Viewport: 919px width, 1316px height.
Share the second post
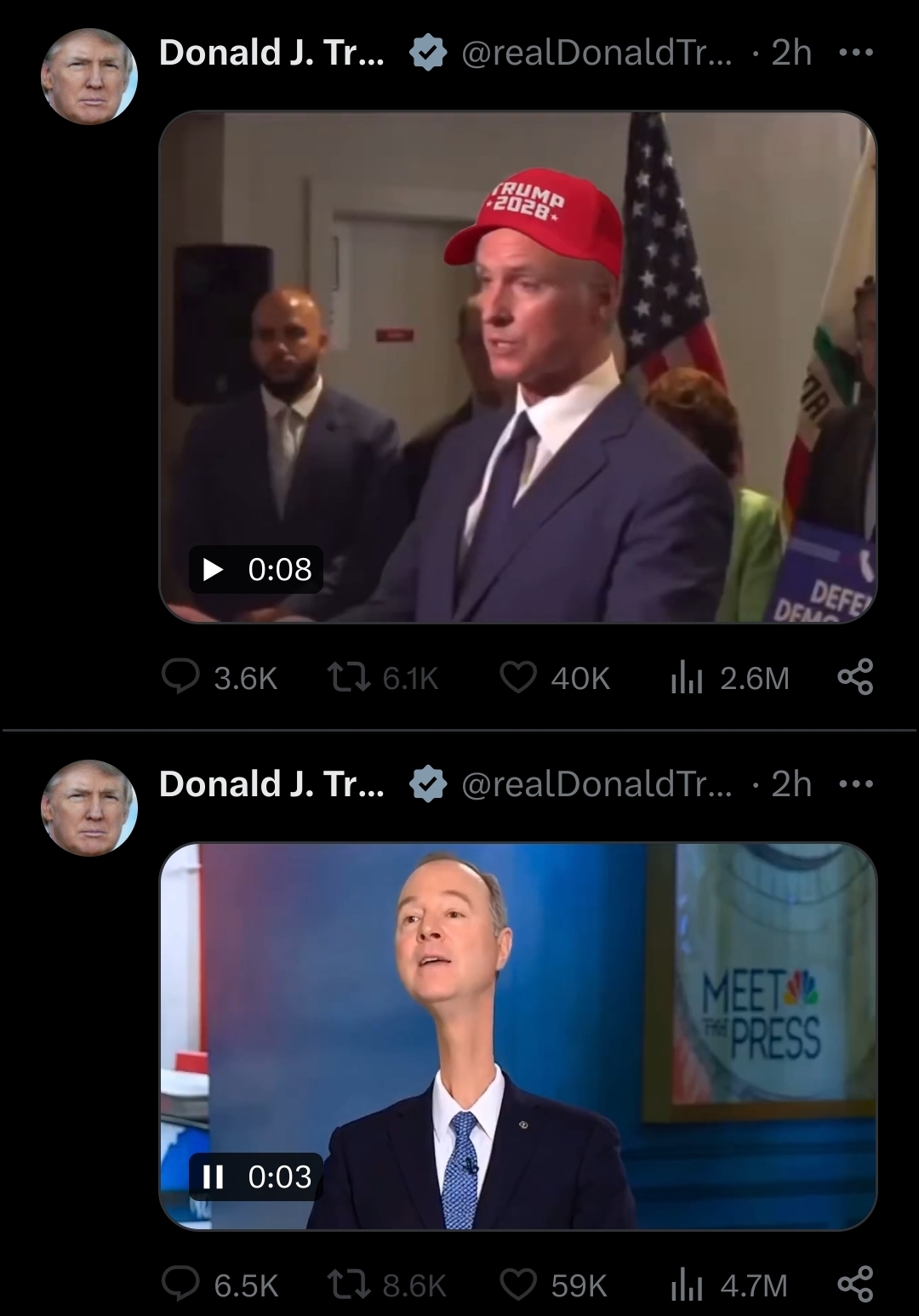pyautogui.click(x=855, y=1284)
